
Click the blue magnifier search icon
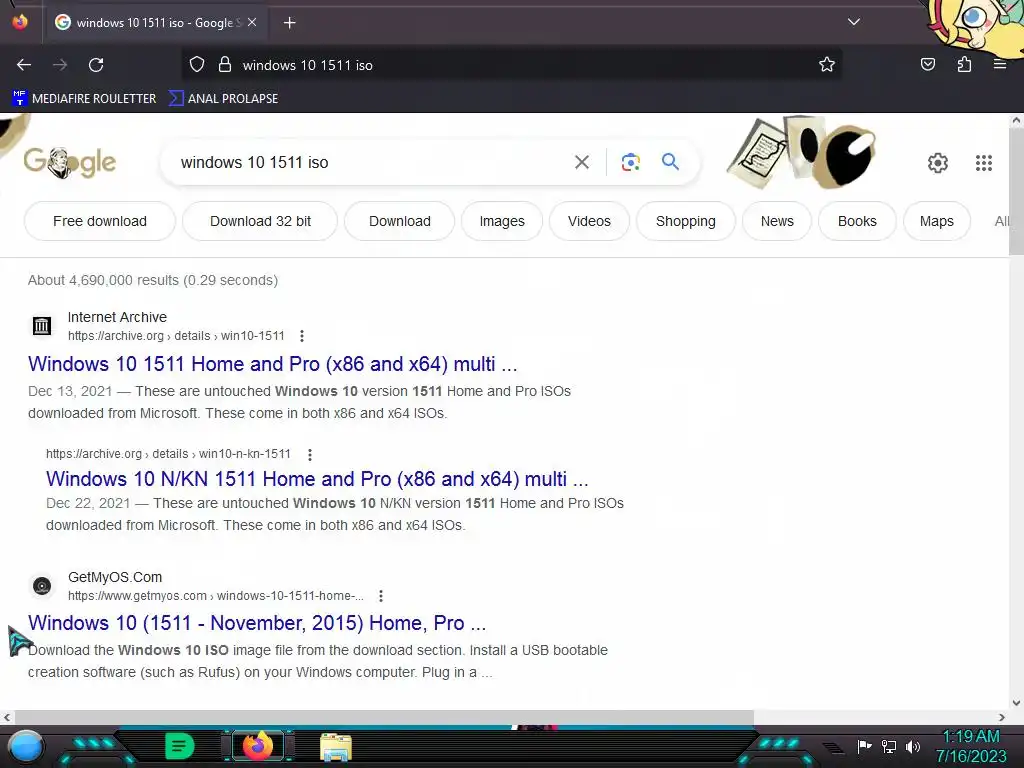point(670,161)
